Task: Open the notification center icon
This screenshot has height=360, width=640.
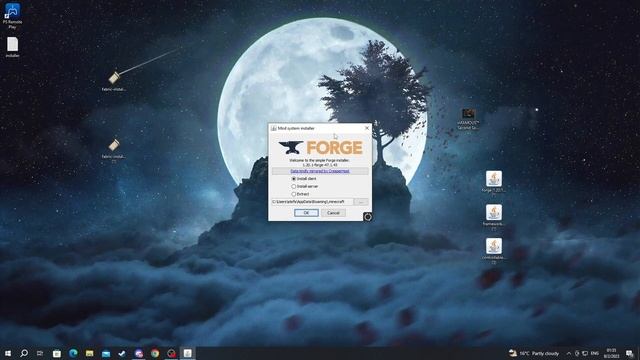Action: [x=630, y=353]
